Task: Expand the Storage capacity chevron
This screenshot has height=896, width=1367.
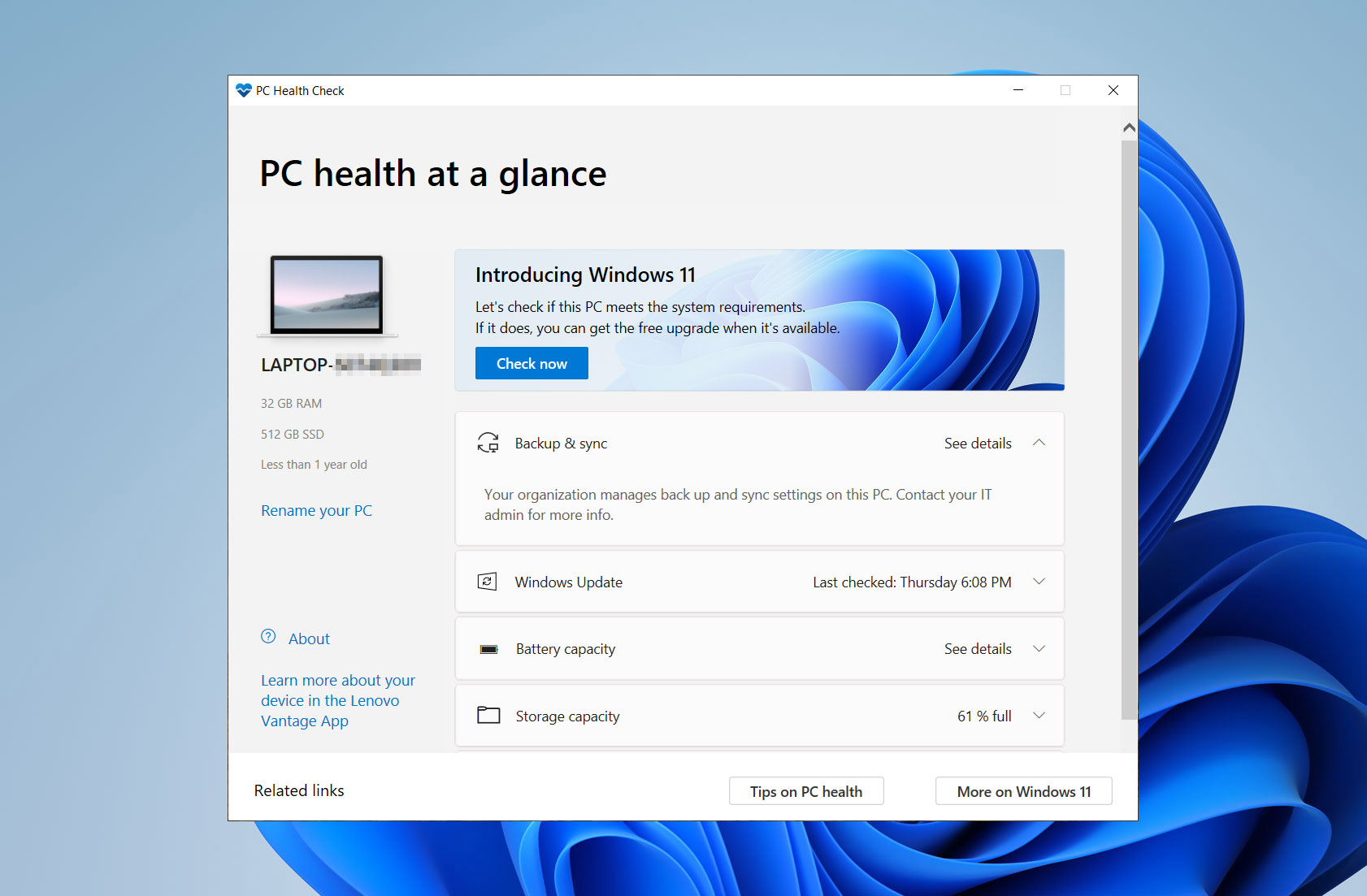Action: pyautogui.click(x=1039, y=716)
